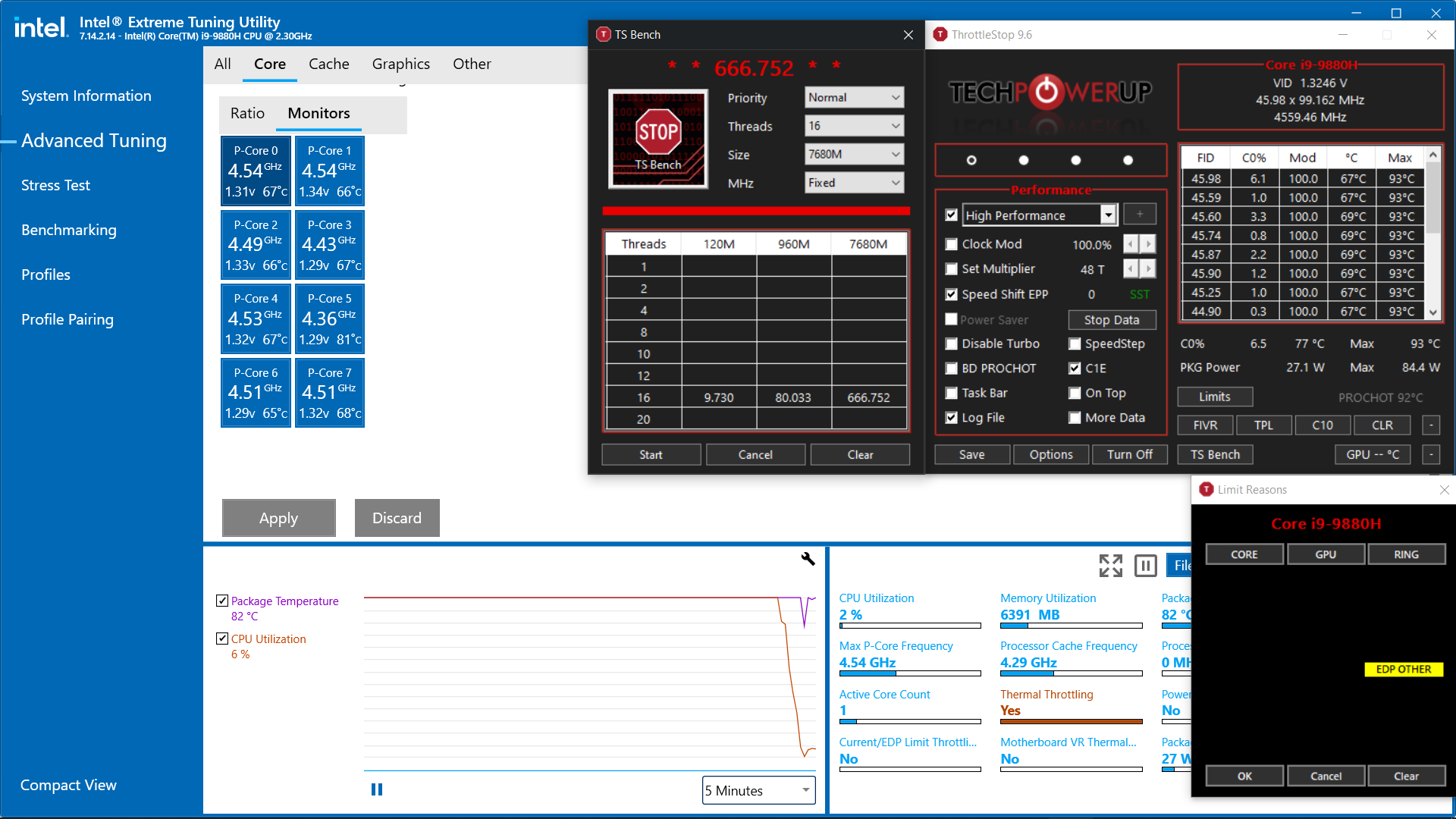Click the TS Bench STOP sign icon
1456x819 pixels.
(x=658, y=139)
